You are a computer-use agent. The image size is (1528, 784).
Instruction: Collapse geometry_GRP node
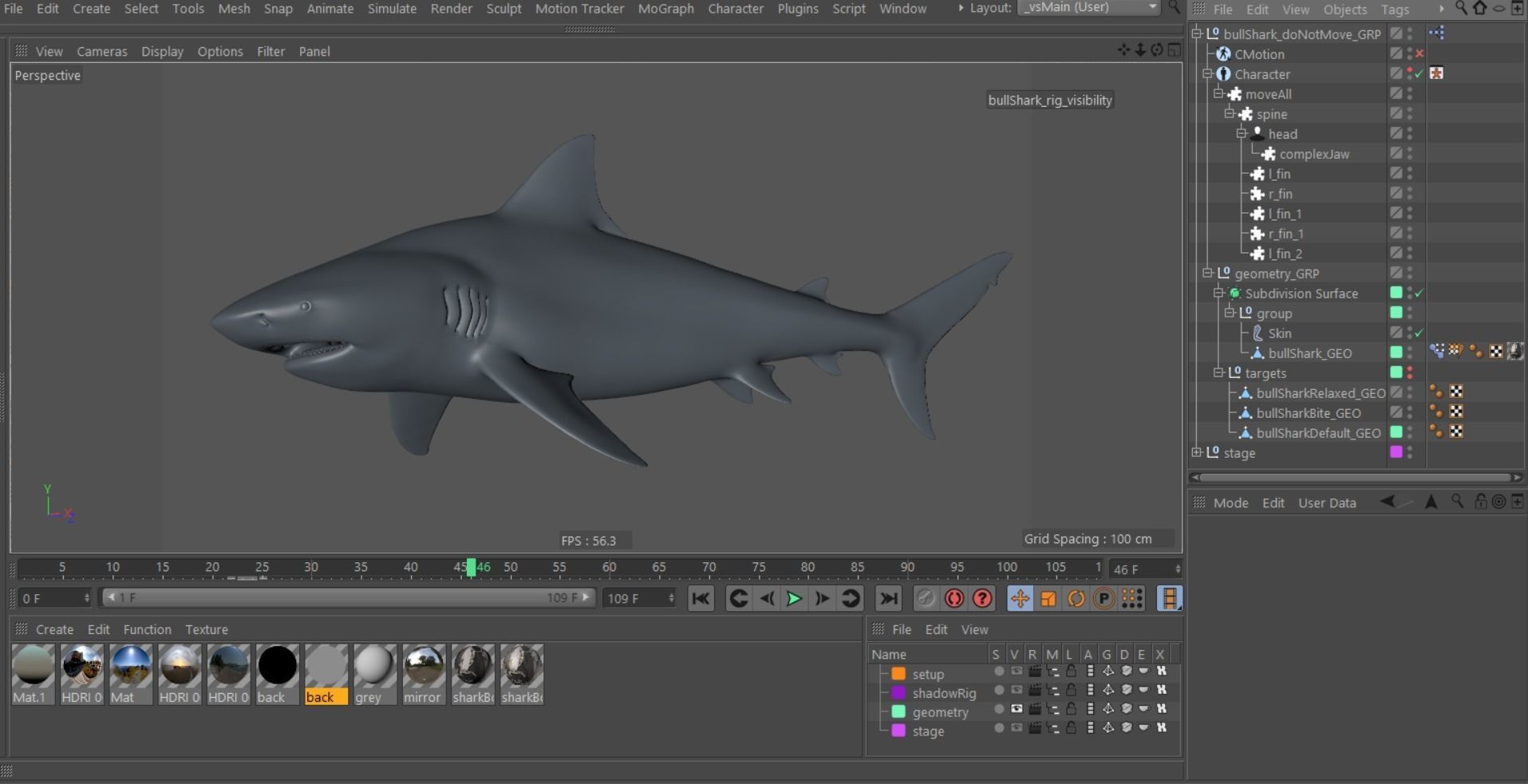tap(1208, 273)
